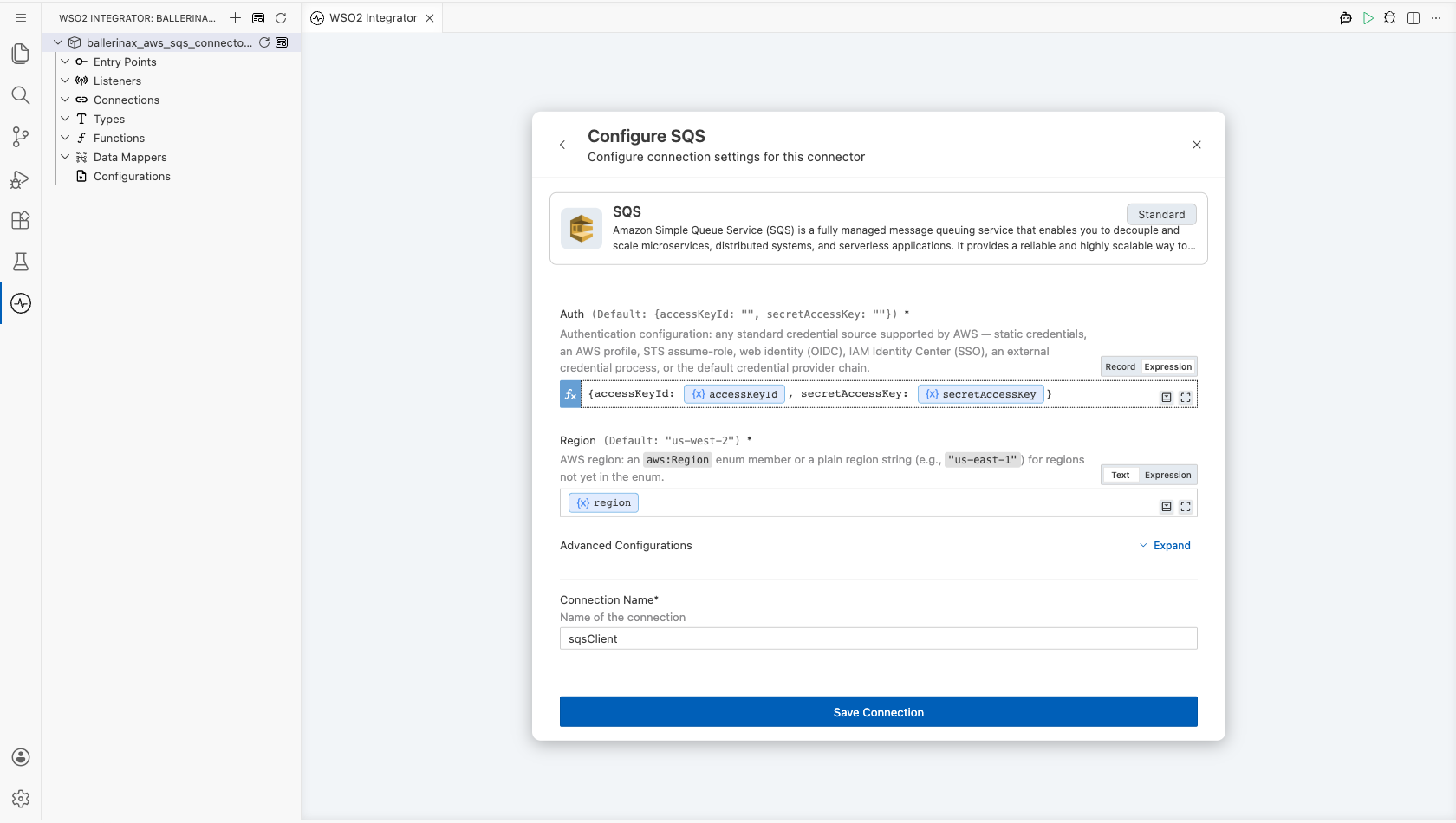
Task: Open the Accounts icon in activity bar
Action: [x=21, y=757]
